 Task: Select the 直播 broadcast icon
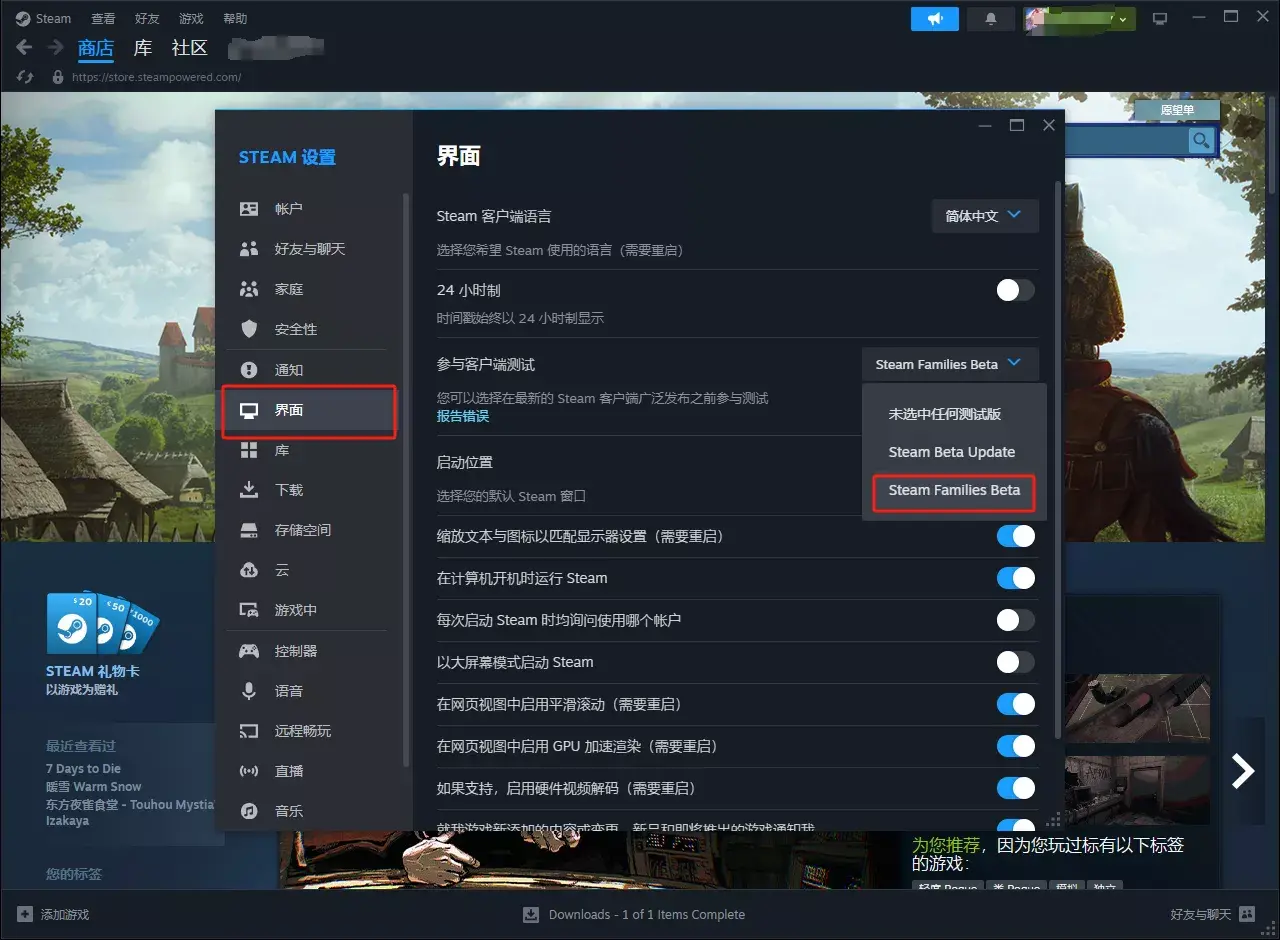pos(249,771)
